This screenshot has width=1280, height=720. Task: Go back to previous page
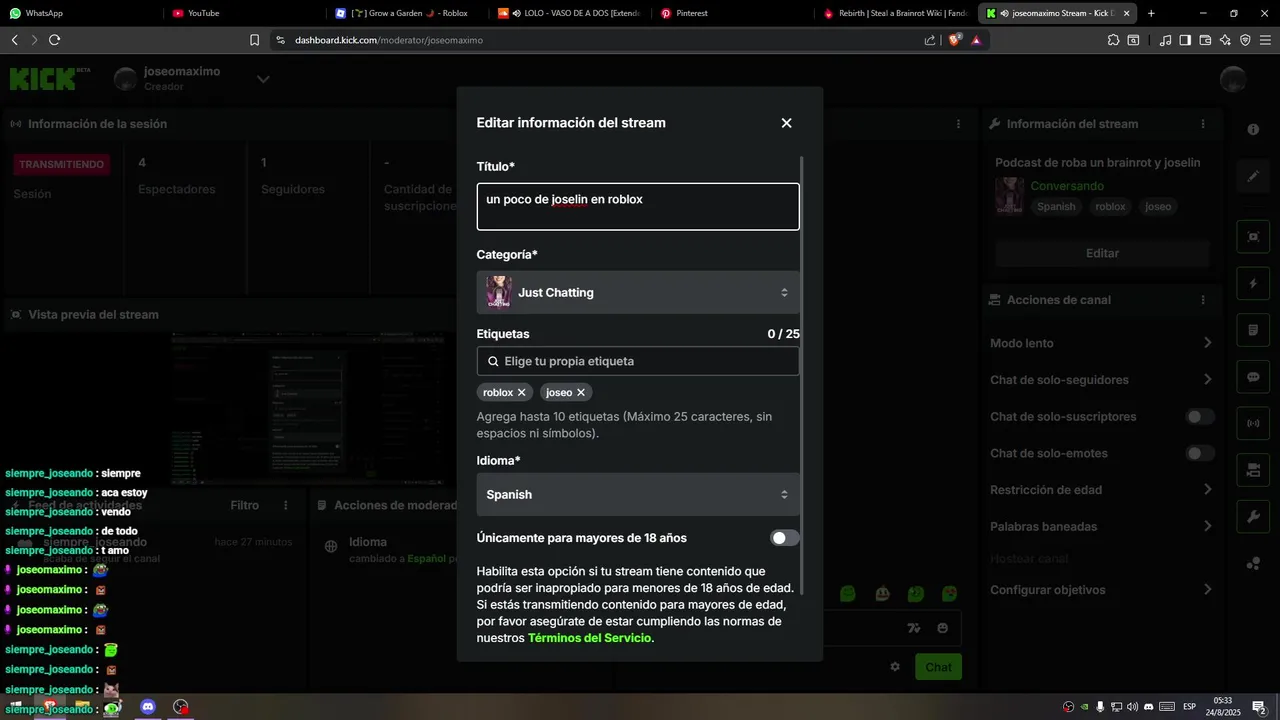tap(14, 40)
